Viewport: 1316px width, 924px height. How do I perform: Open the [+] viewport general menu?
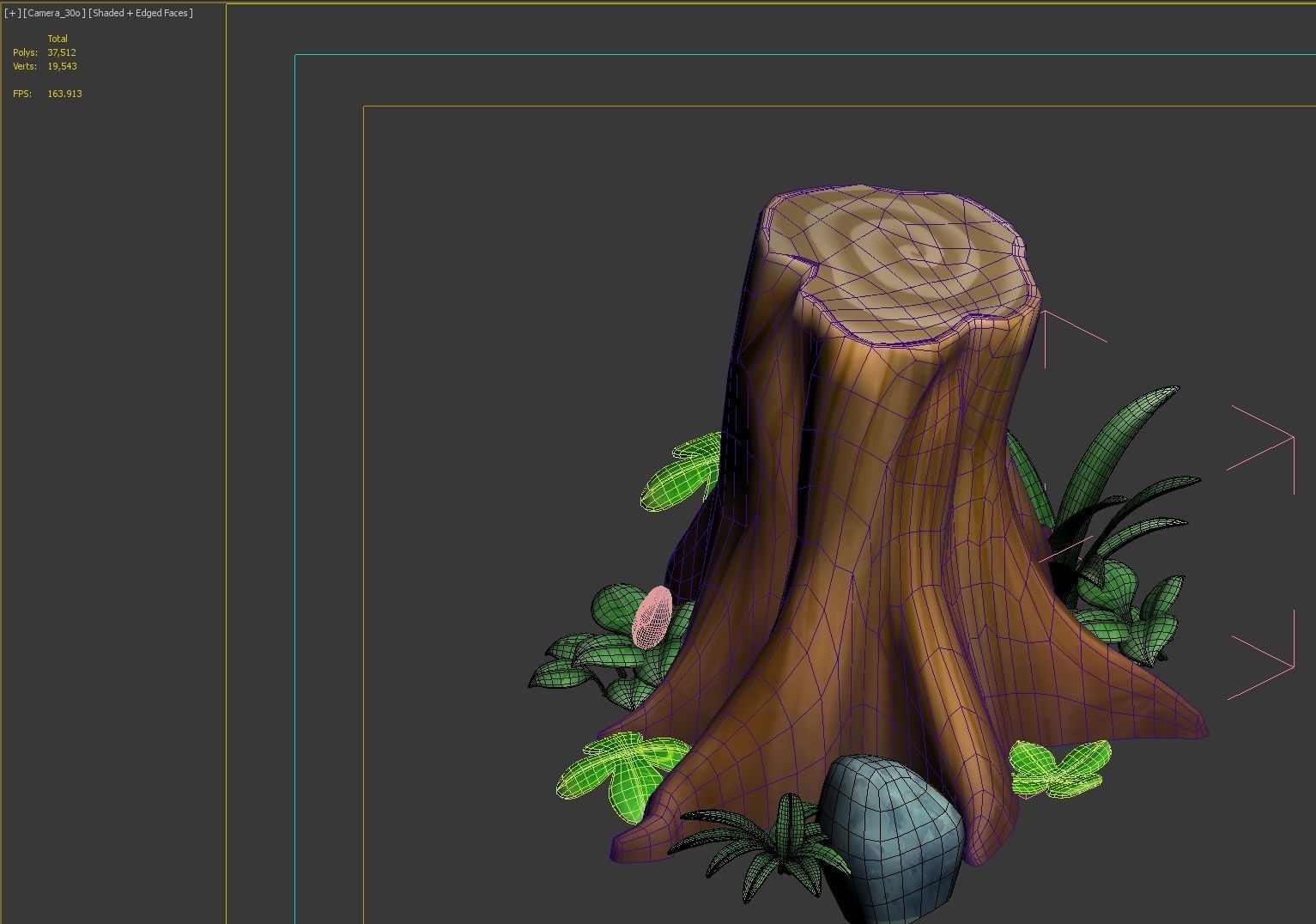(x=12, y=13)
